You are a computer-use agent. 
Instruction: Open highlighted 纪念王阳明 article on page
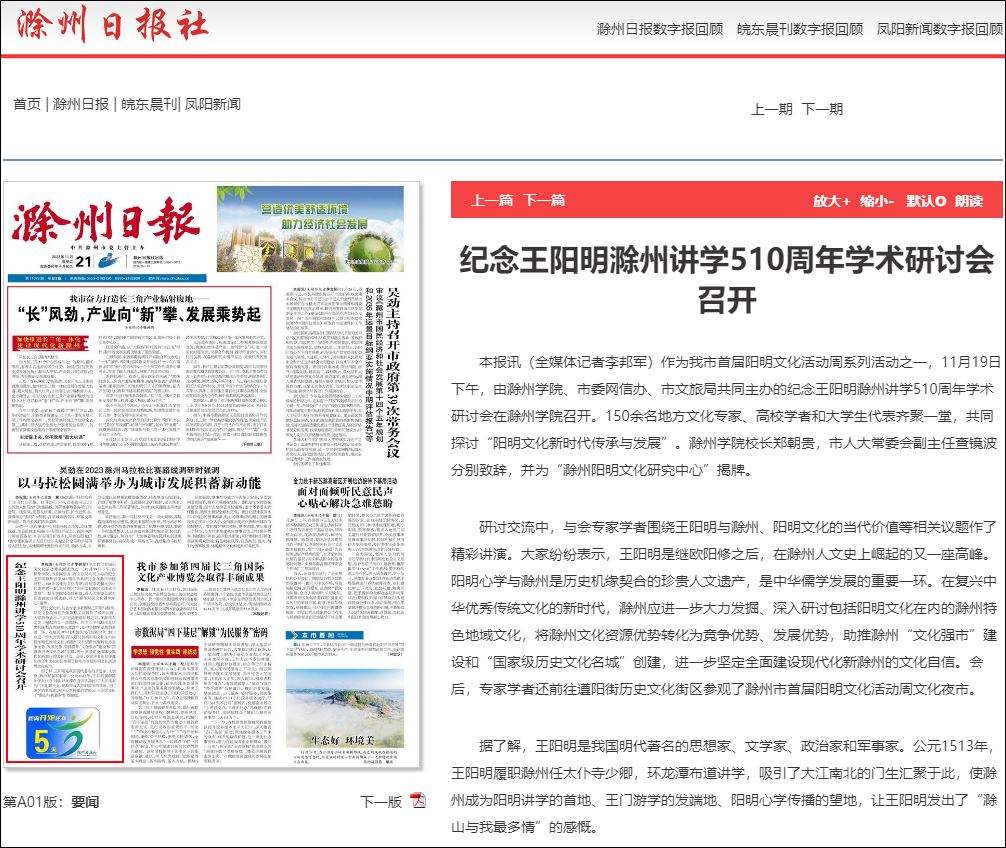65,659
